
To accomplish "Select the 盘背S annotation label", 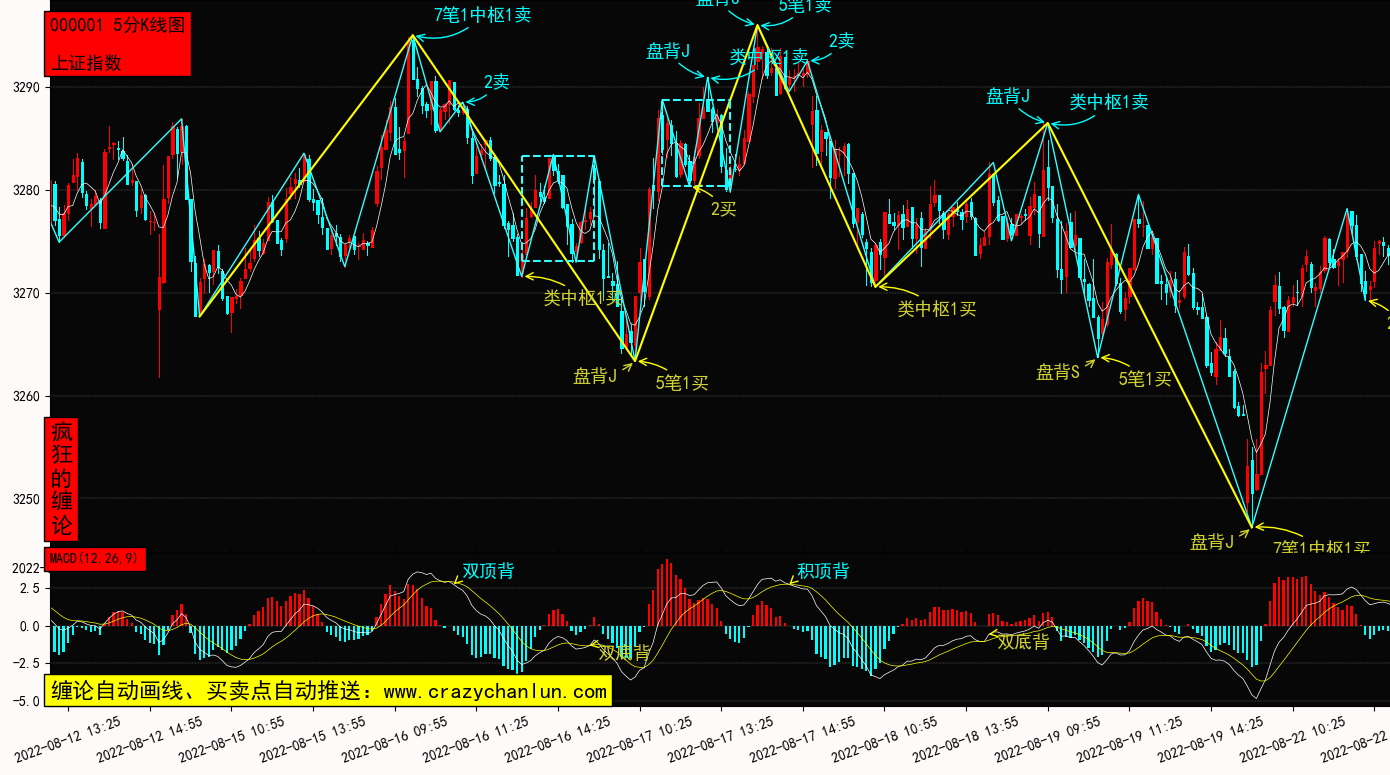I will pyautogui.click(x=1057, y=373).
